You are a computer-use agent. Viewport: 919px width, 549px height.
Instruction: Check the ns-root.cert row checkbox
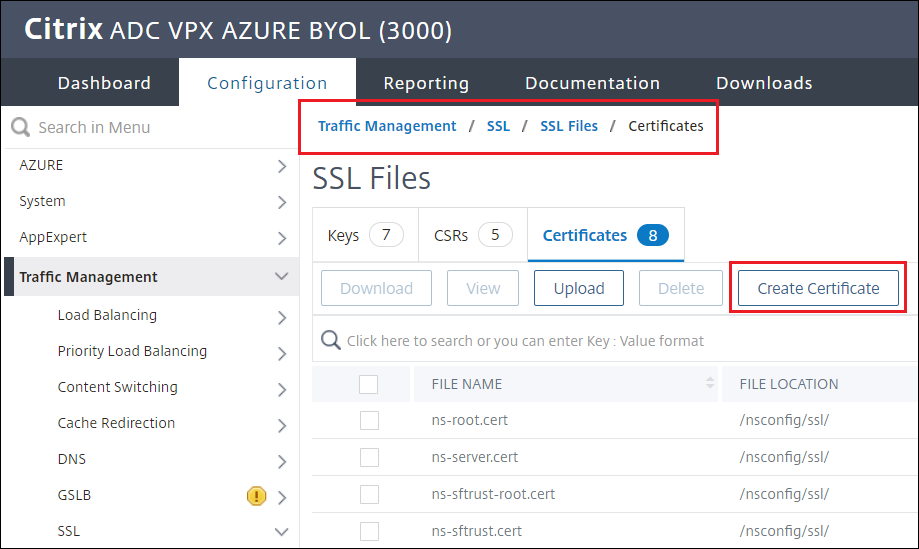click(x=369, y=420)
